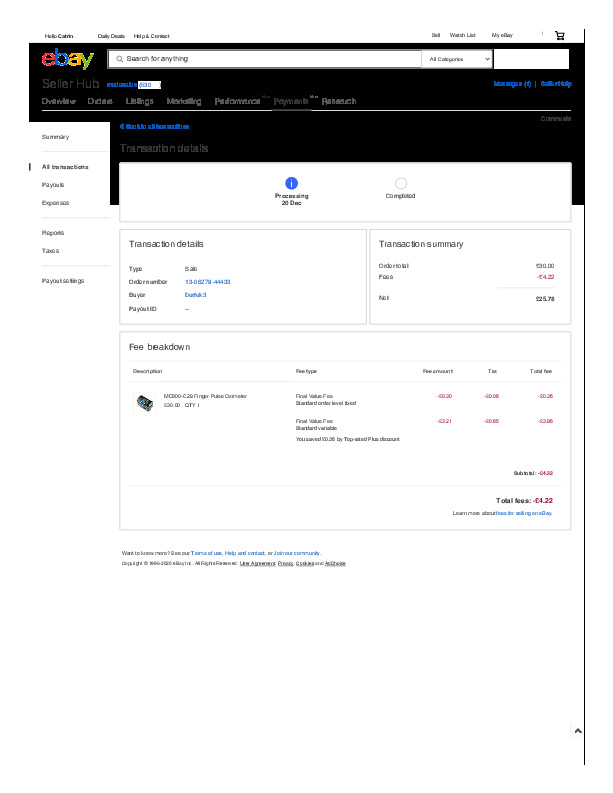The height and width of the screenshot is (793, 613).
Task: Click the Search for anything field
Action: tap(270, 59)
